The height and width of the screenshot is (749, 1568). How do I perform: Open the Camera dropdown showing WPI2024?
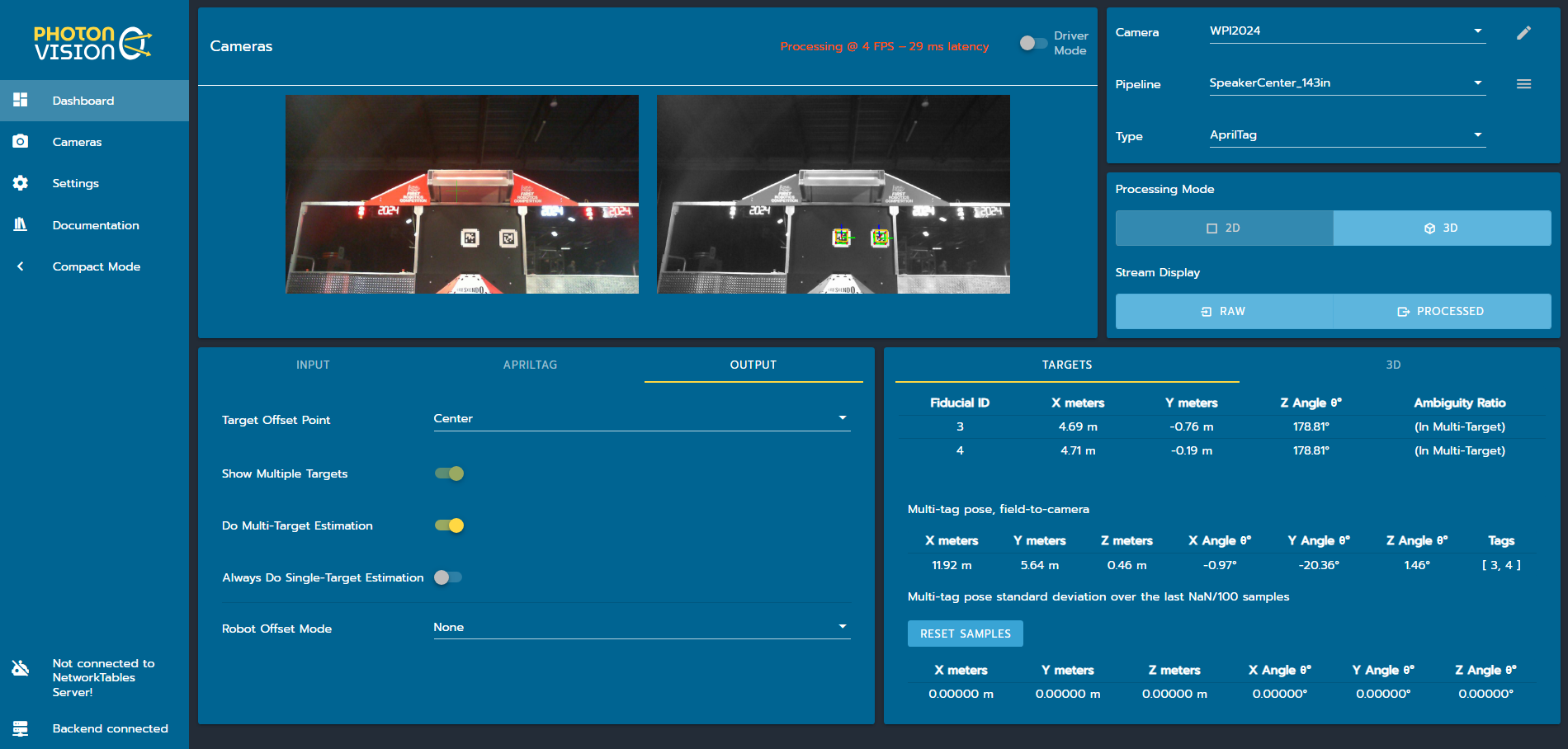tap(1347, 31)
